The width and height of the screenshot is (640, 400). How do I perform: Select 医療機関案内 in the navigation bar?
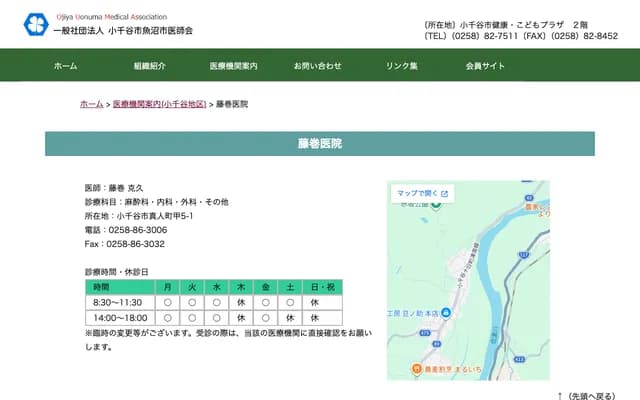233,65
